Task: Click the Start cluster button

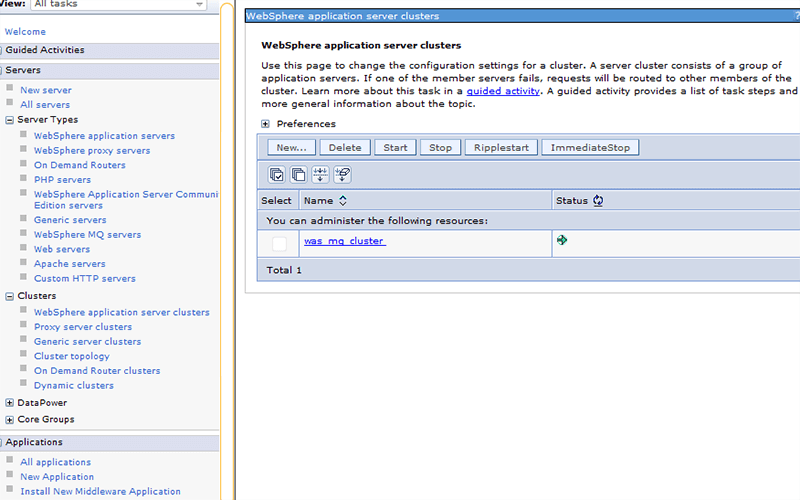Action: click(x=395, y=147)
